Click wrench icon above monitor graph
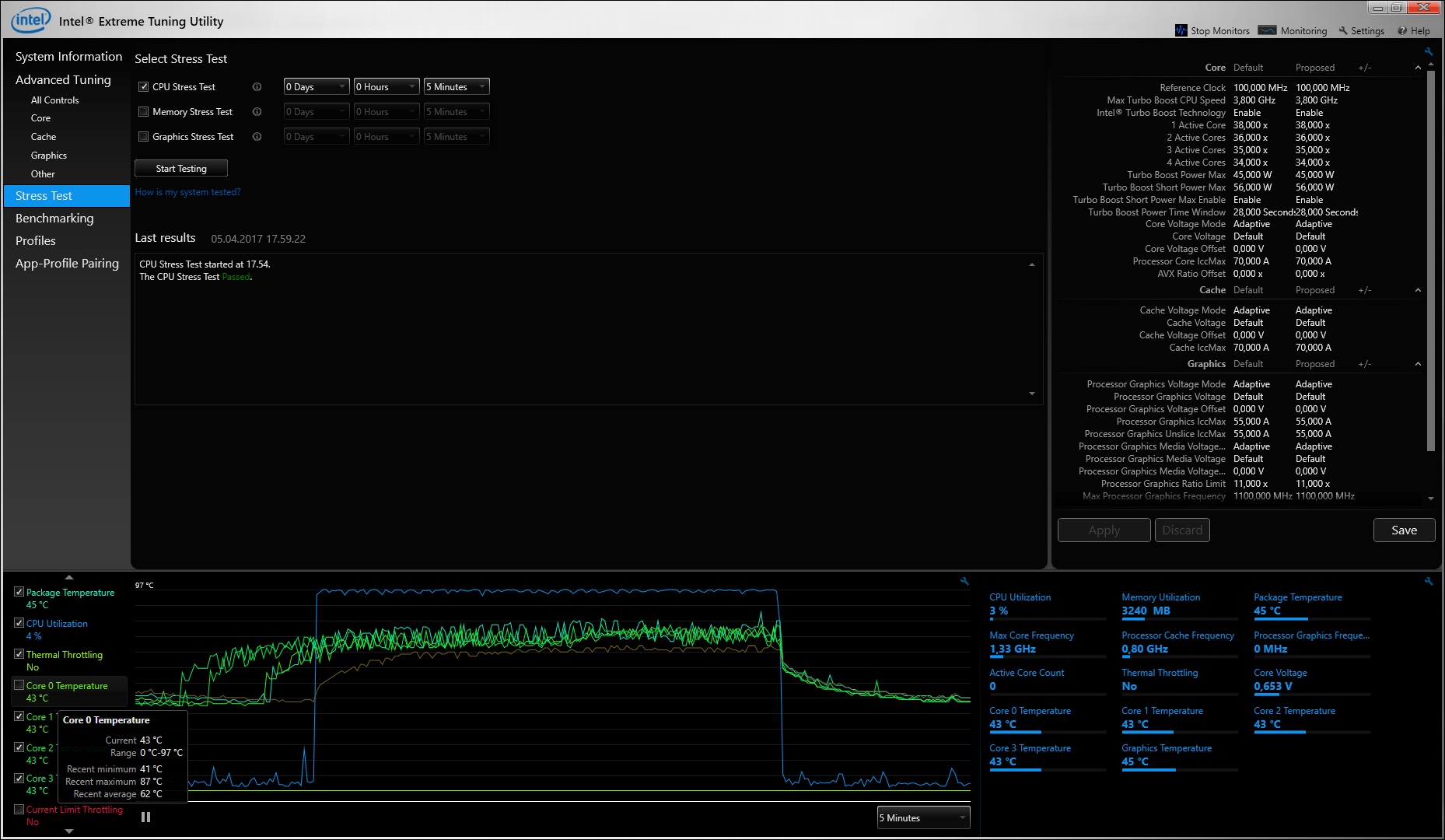 pyautogui.click(x=964, y=581)
